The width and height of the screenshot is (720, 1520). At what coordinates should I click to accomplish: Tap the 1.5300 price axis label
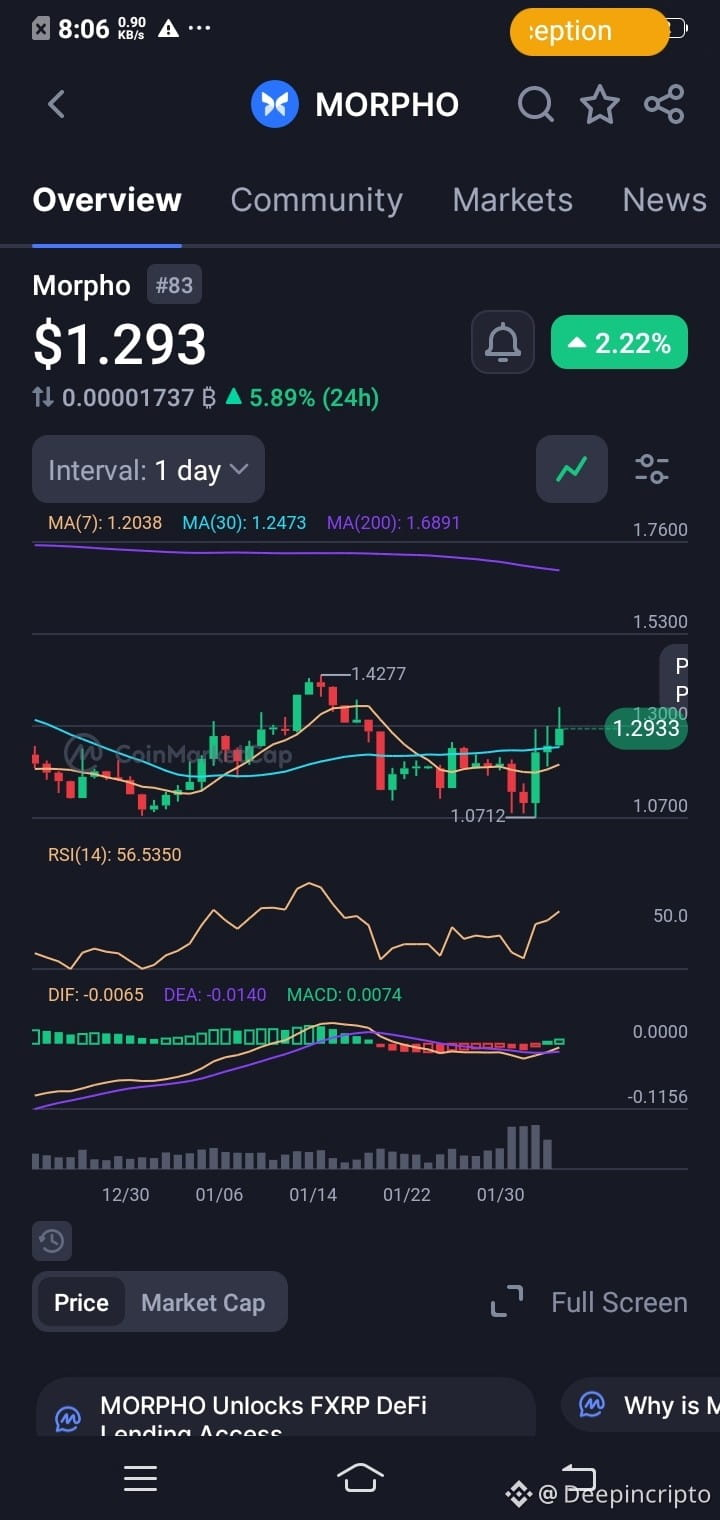(660, 621)
